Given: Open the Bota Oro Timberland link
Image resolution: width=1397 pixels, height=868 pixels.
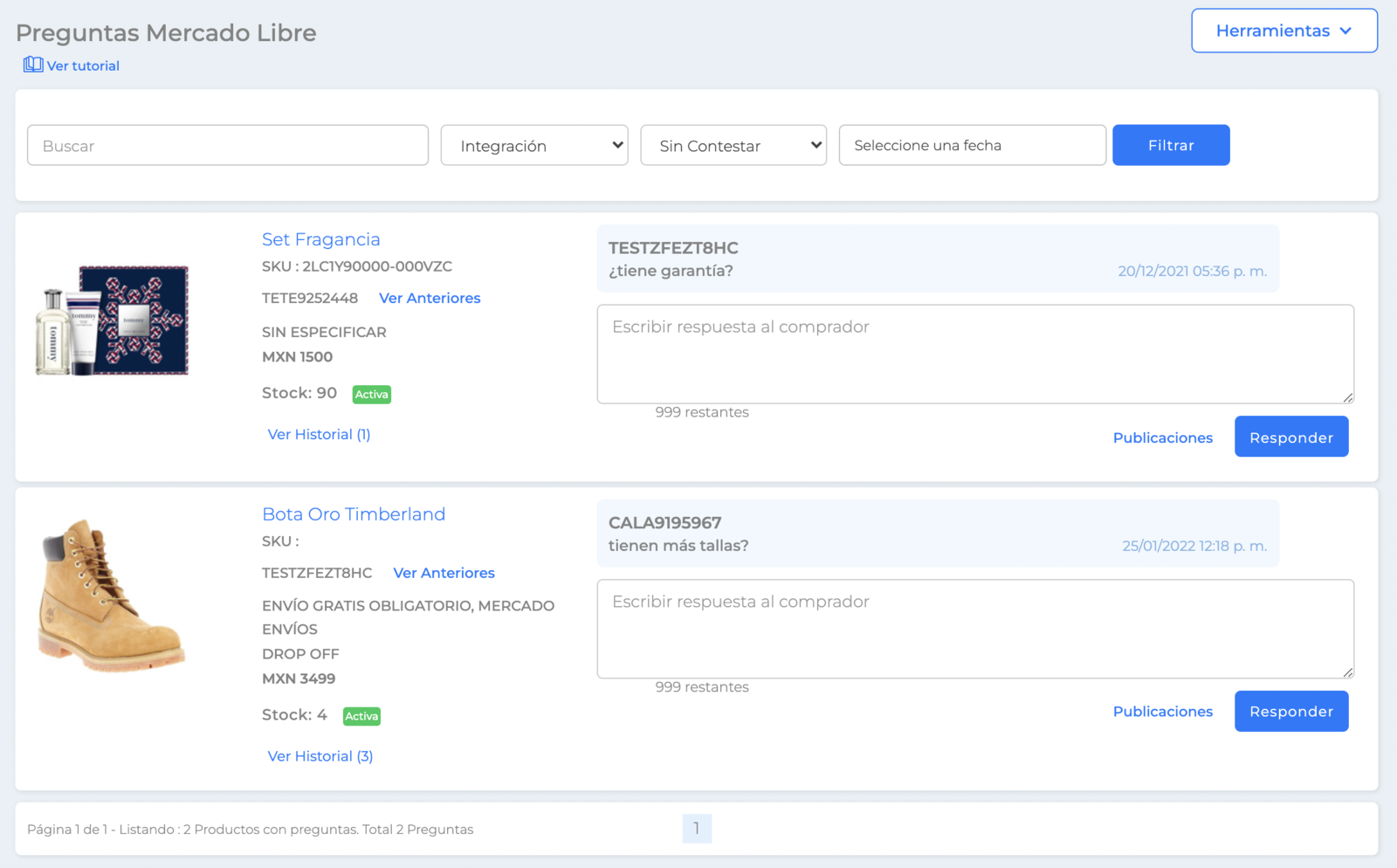Looking at the screenshot, I should tap(354, 514).
